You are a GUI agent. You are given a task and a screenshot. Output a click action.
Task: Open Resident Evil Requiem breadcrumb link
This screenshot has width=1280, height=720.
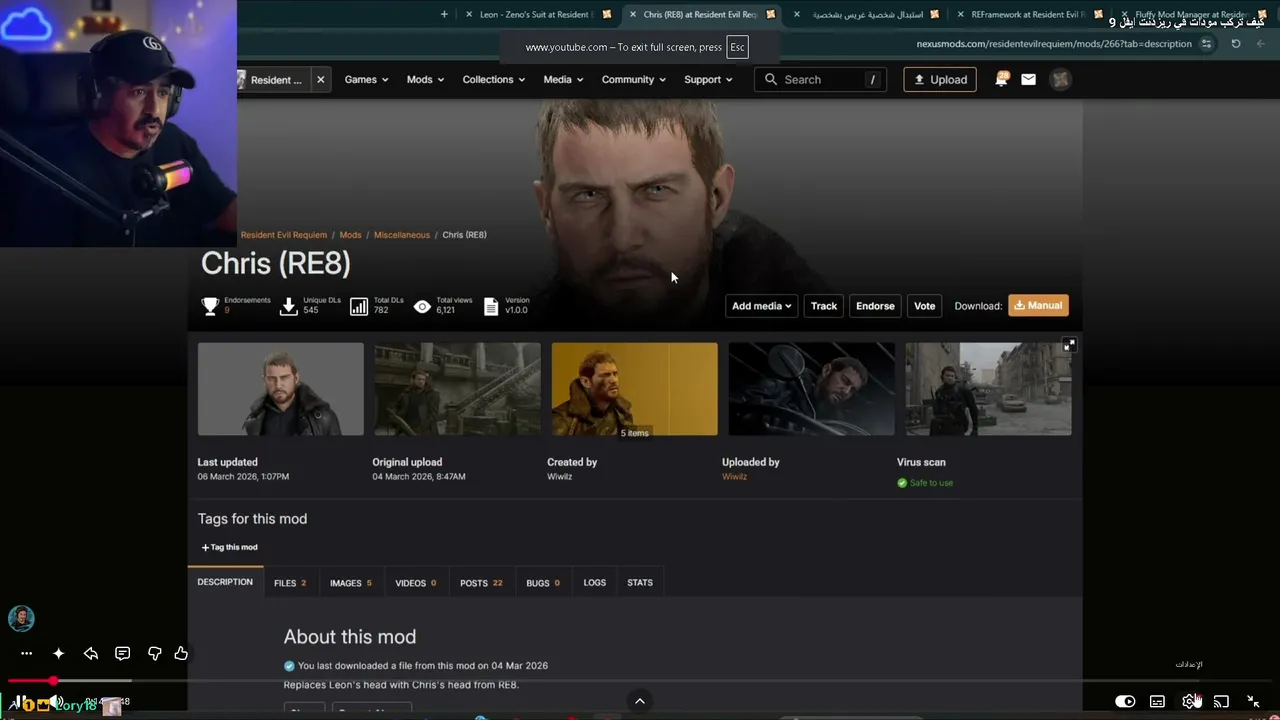(x=284, y=235)
